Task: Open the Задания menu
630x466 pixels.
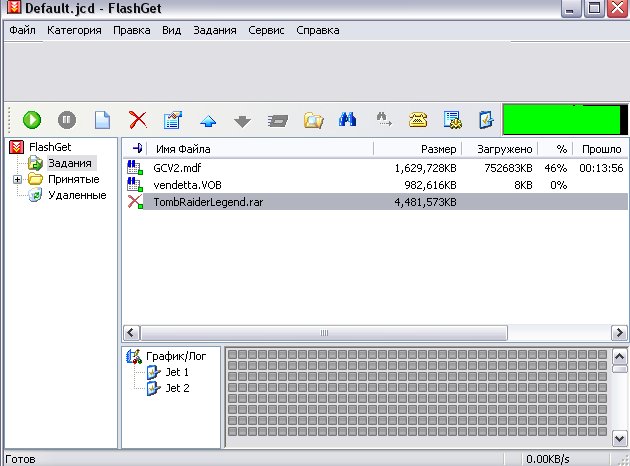Action: 215,30
